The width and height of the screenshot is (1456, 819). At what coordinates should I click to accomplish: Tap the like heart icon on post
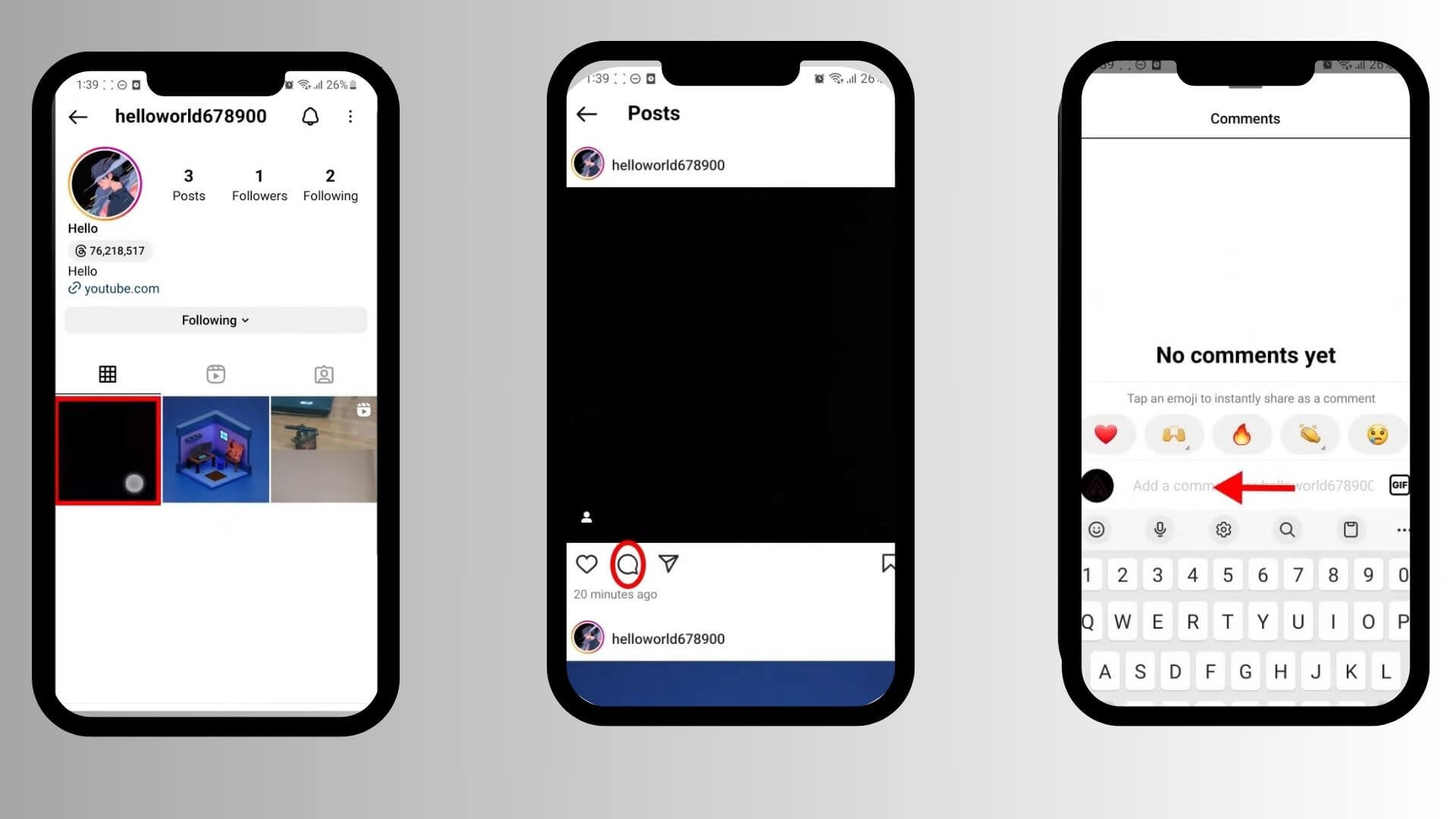pos(588,563)
